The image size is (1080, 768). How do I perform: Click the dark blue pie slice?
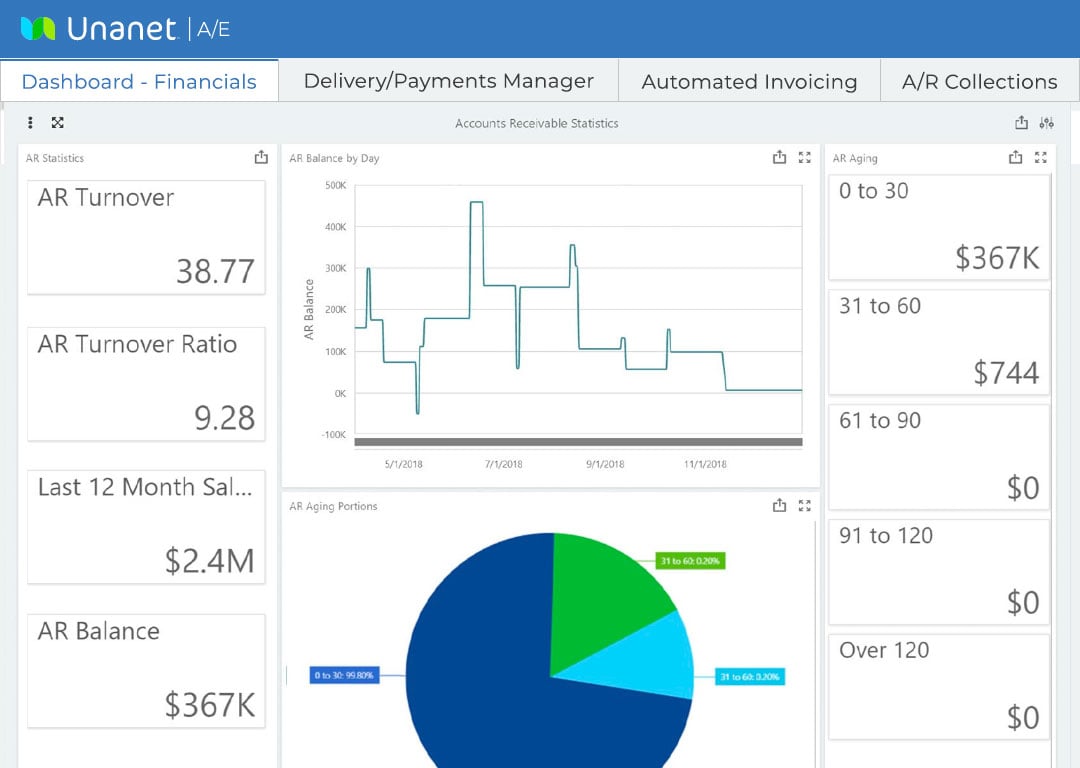click(x=482, y=675)
